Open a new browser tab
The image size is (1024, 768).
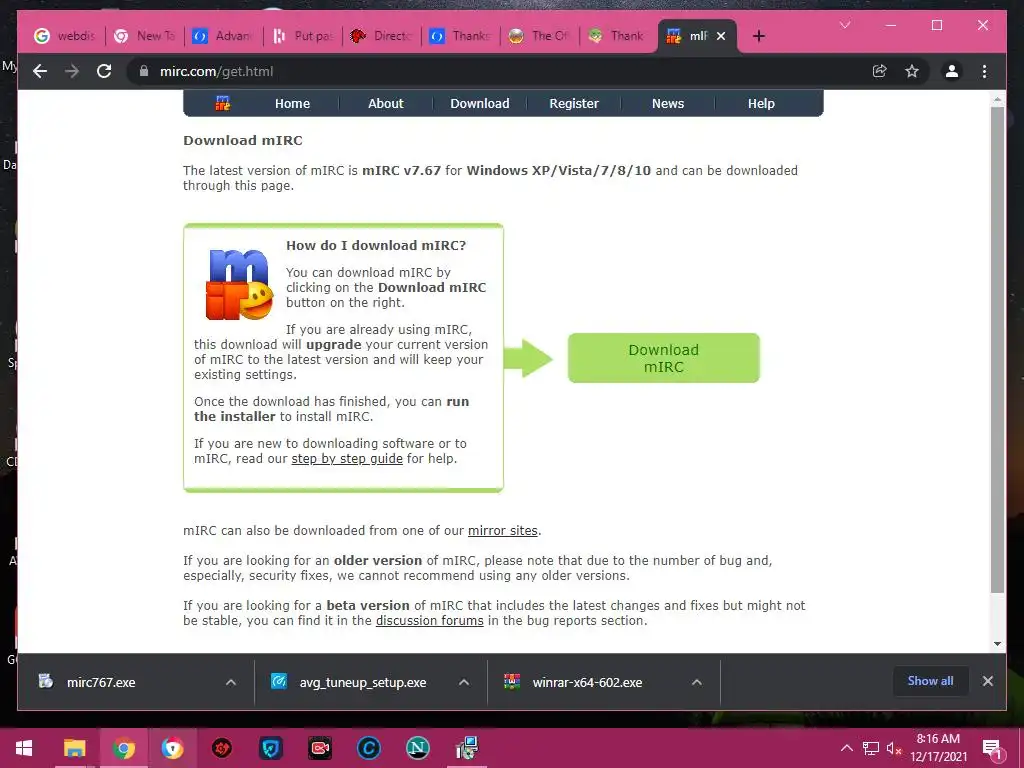pos(758,36)
